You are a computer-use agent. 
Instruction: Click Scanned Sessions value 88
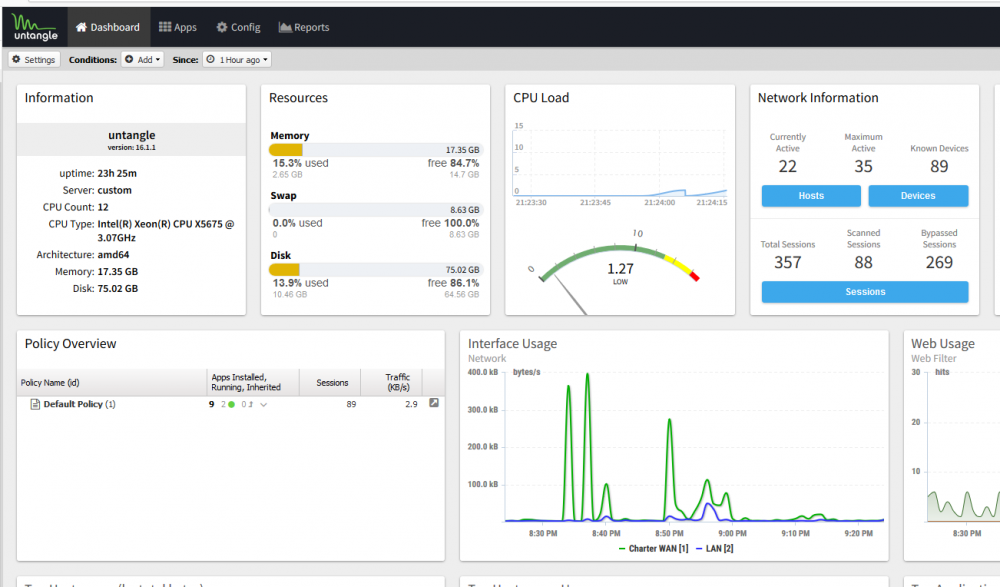[x=864, y=262]
